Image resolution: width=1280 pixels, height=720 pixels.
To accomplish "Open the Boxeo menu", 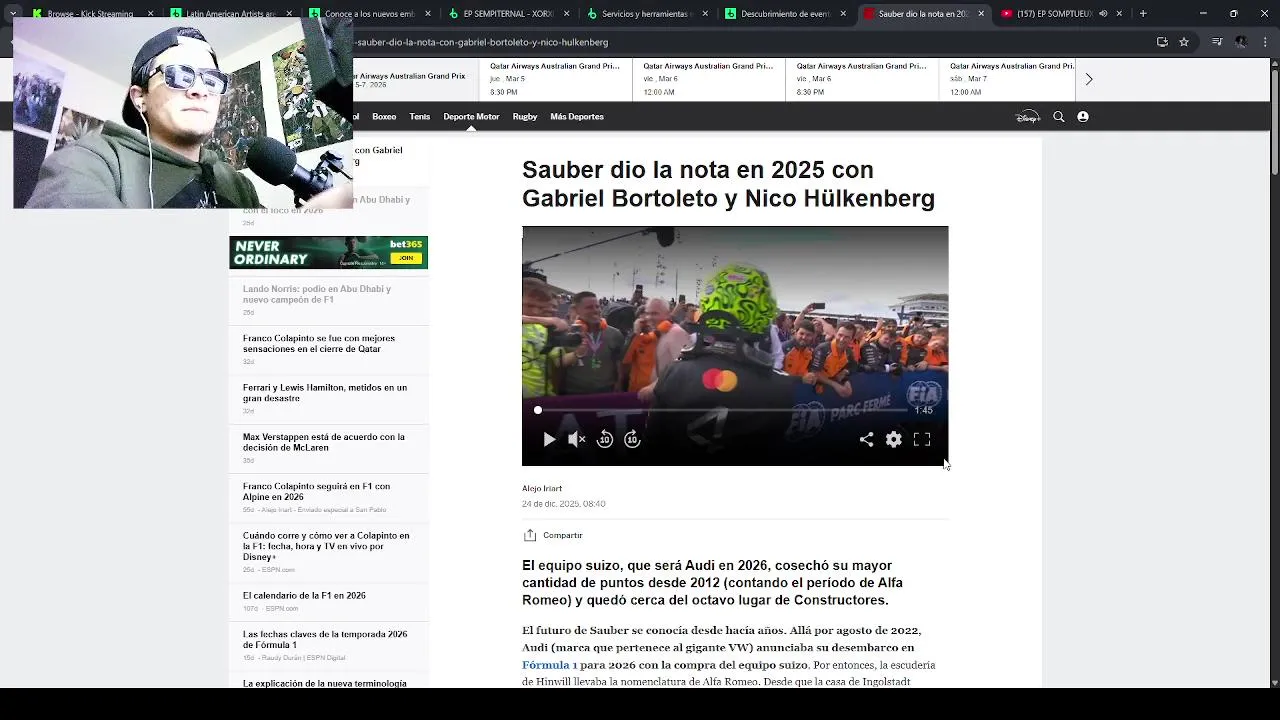I will (384, 117).
